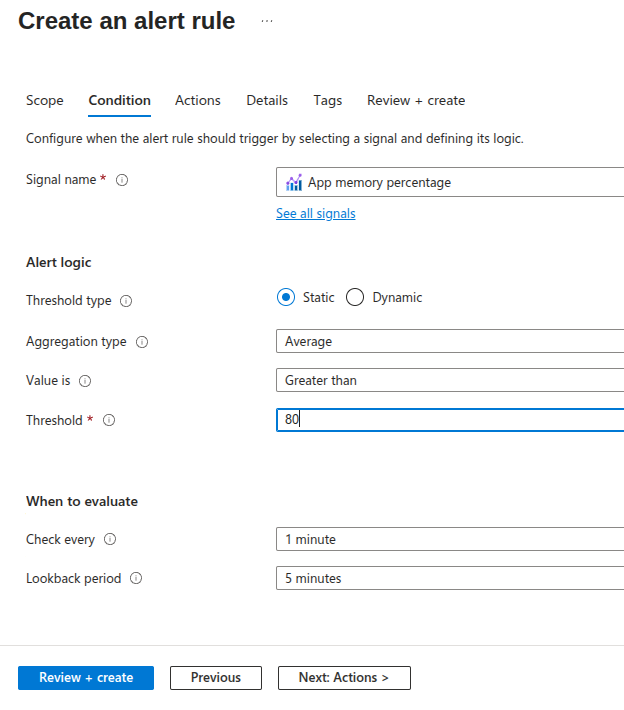624x710 pixels.
Task: Click the See all signals link
Action: tap(316, 213)
